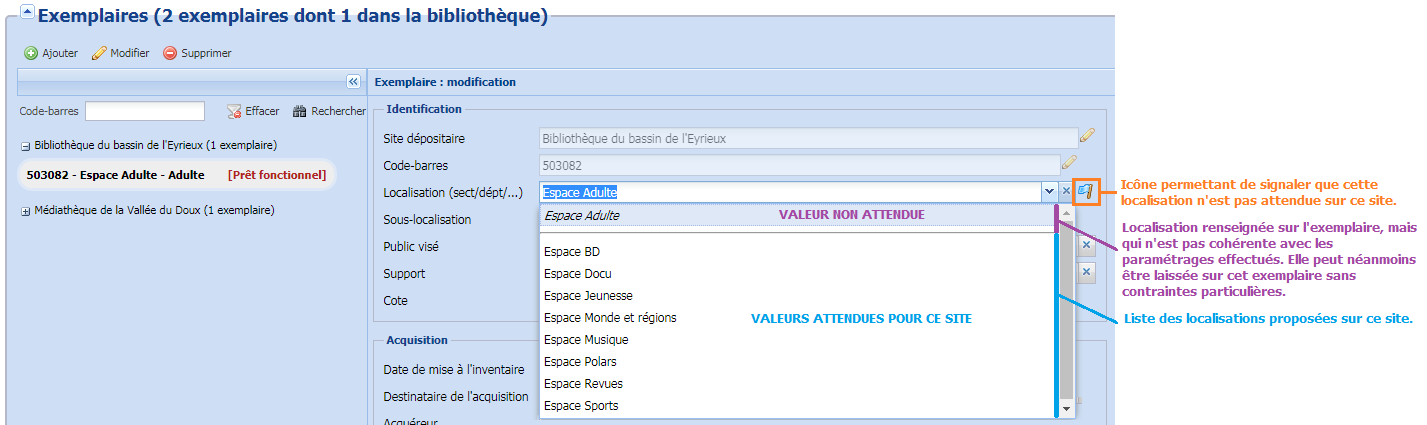Viewport: 1427px width, 425px height.
Task: Click the pencil icon beside Code-barres 503082
Action: coord(1069,163)
